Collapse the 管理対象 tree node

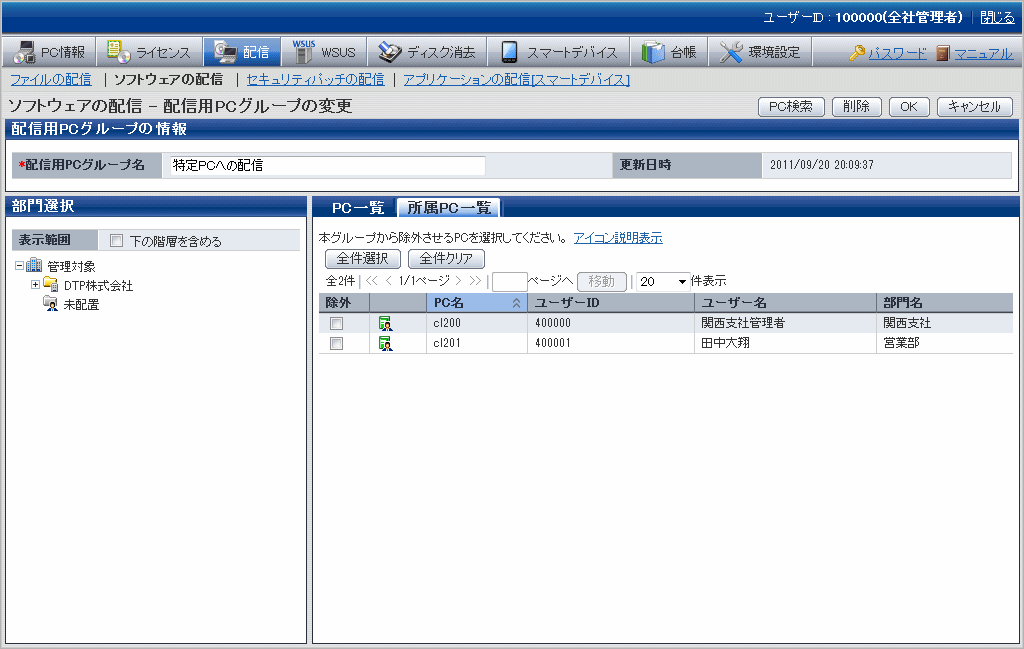(20, 266)
